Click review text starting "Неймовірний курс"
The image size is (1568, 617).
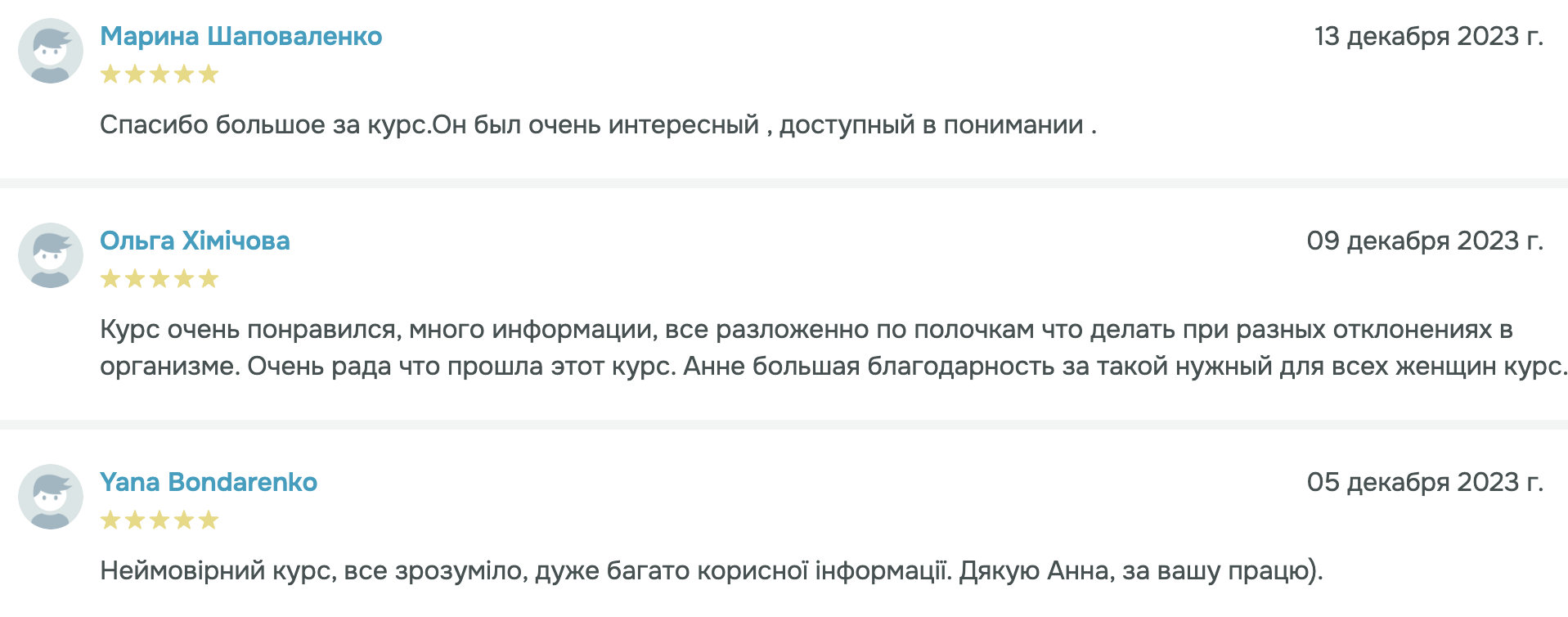[710, 570]
